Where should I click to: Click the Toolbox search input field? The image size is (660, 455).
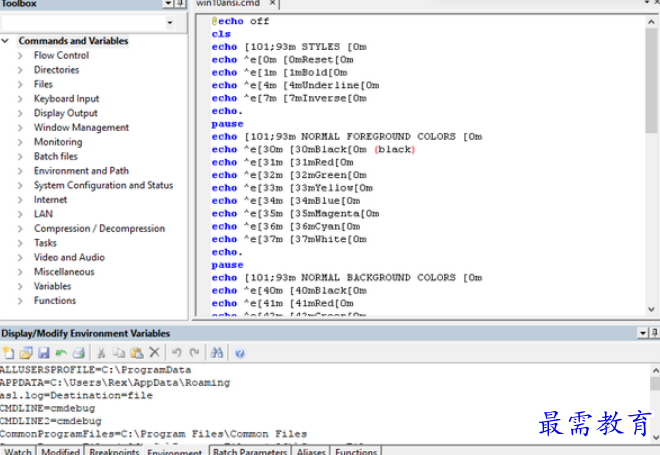click(x=83, y=22)
